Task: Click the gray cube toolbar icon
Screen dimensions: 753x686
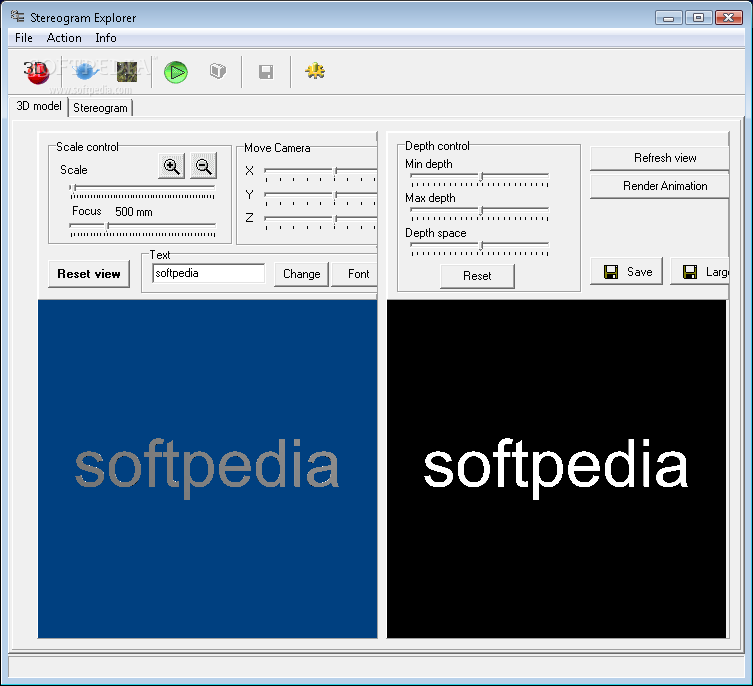Action: pos(218,71)
